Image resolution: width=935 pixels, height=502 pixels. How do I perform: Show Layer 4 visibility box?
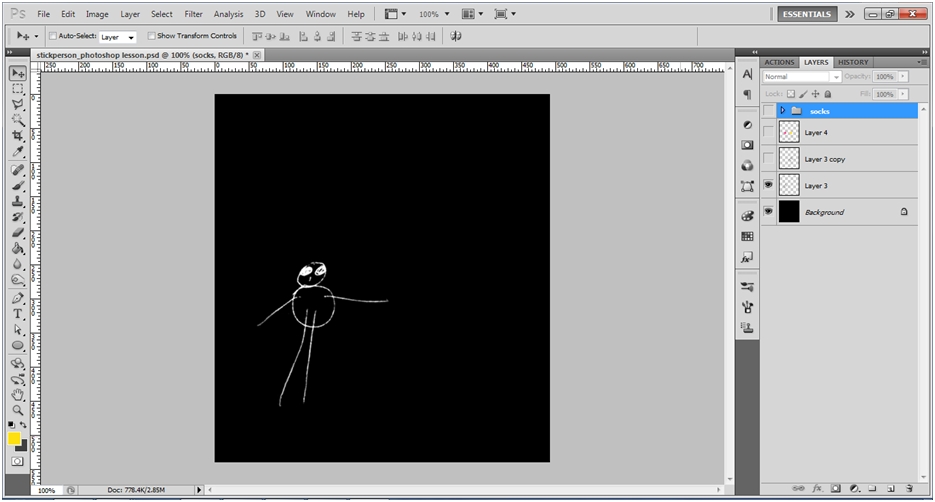tap(769, 132)
